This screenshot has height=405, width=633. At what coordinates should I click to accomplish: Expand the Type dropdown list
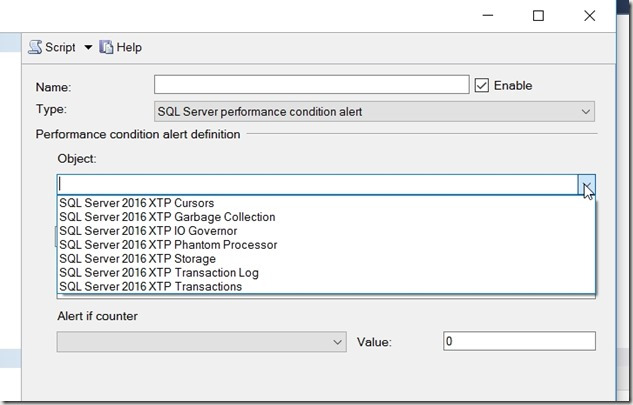point(585,112)
